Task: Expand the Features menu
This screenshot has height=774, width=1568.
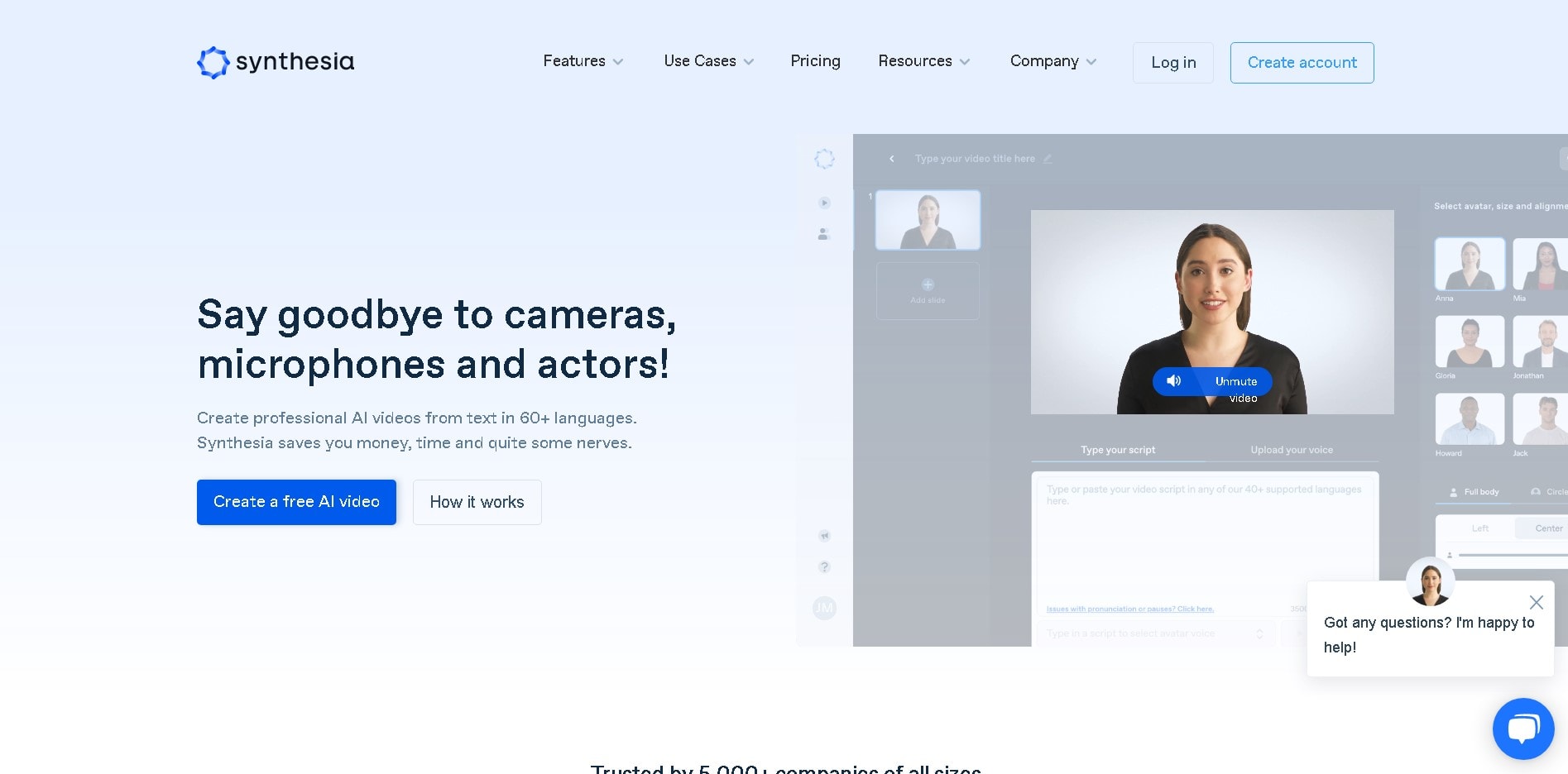Action: point(583,61)
